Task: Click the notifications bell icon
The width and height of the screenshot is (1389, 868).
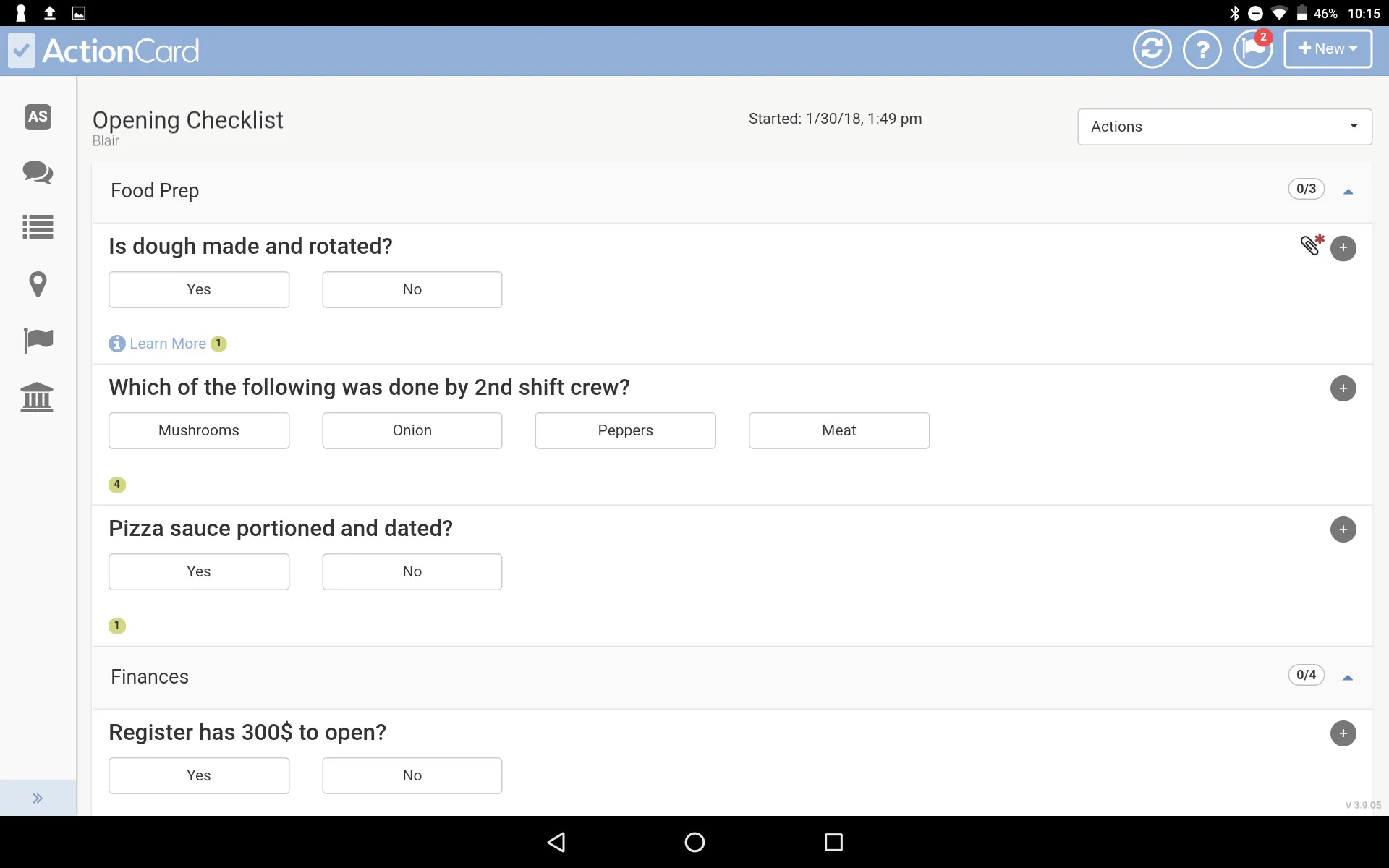Action: pos(1253,48)
